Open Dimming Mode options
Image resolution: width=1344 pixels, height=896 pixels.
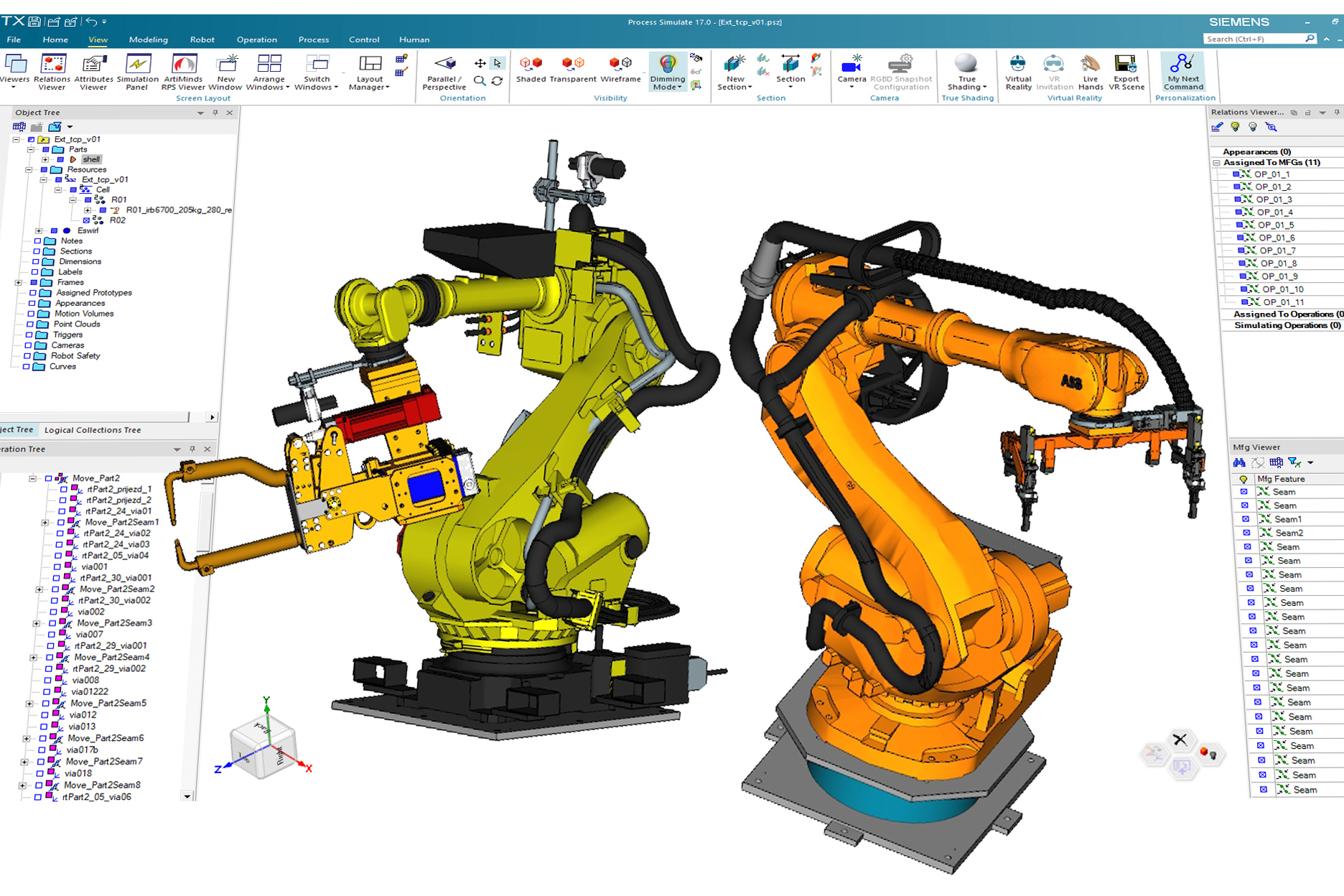coord(668,73)
